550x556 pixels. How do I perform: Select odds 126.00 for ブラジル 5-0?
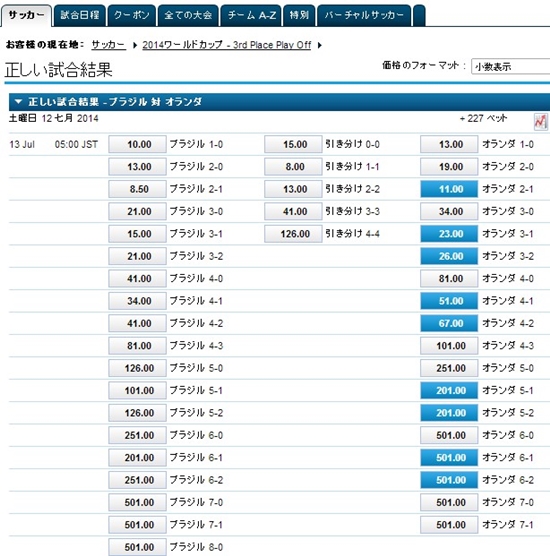[x=138, y=368]
